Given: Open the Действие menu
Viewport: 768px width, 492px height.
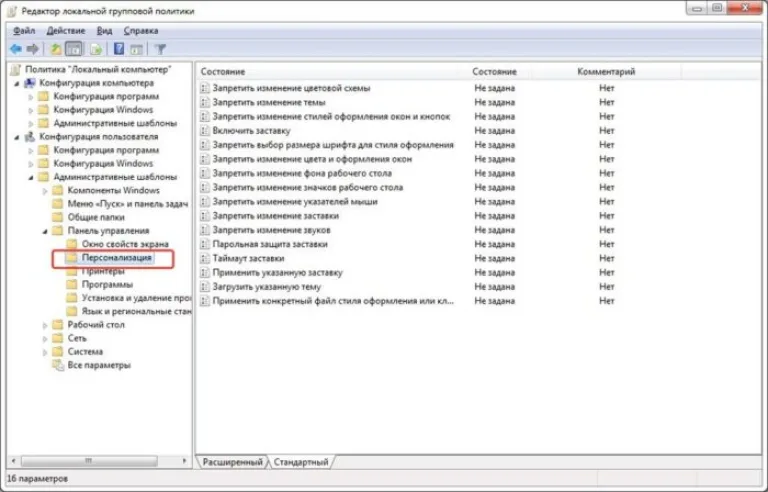Looking at the screenshot, I should click(66, 31).
